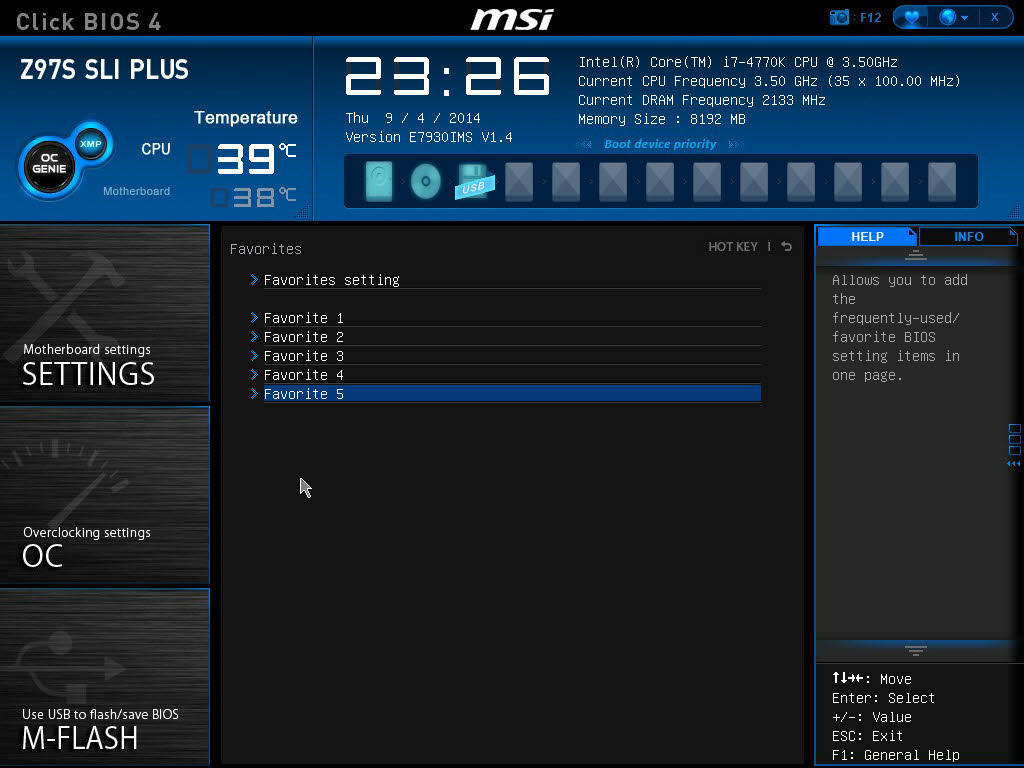This screenshot has height=768, width=1024.
Task: Click the MSI logo
Action: 512,19
